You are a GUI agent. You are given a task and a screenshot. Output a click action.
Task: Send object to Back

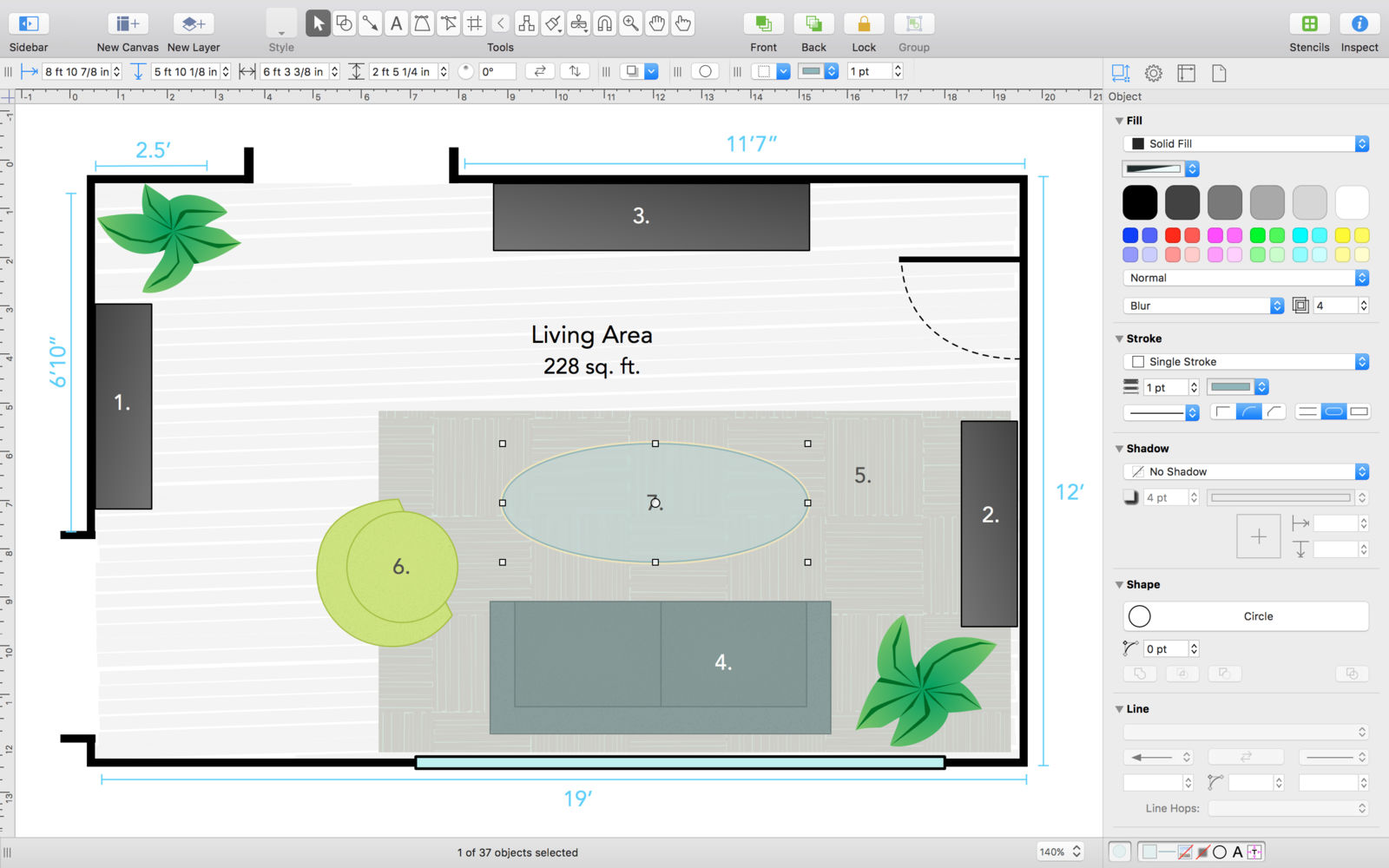[813, 23]
